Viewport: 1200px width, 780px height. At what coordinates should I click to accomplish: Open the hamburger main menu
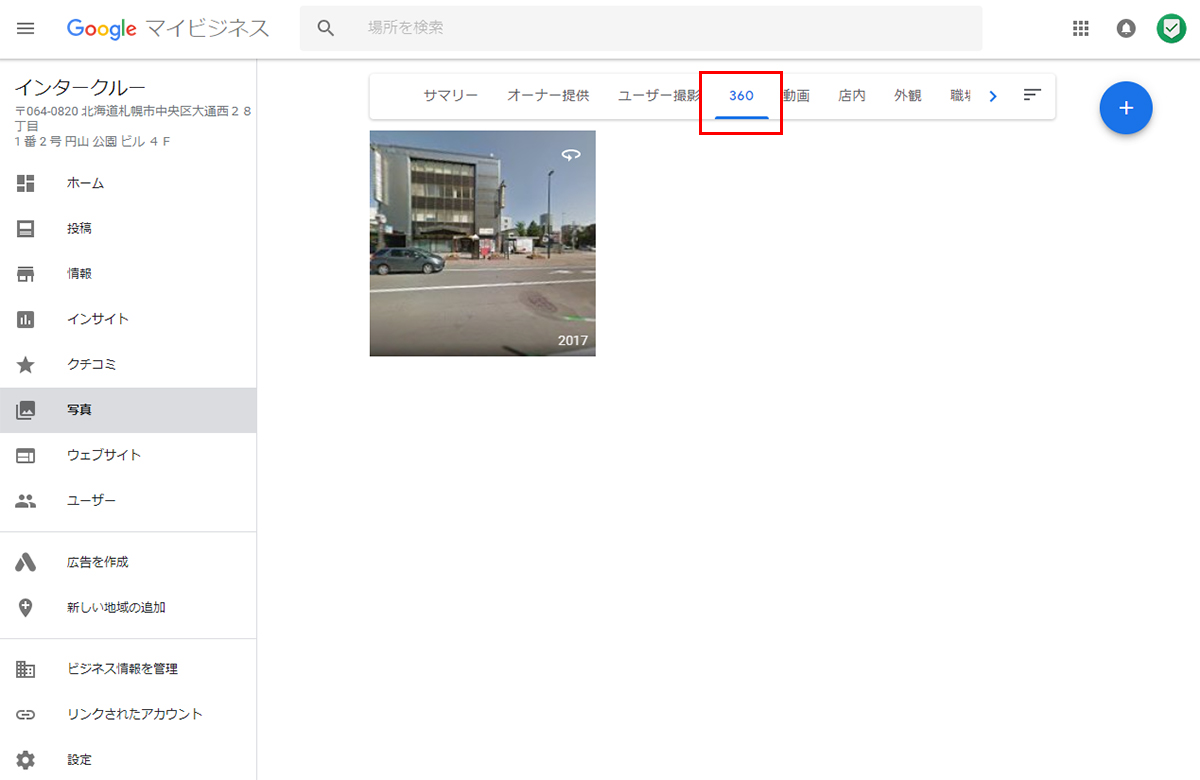26,28
